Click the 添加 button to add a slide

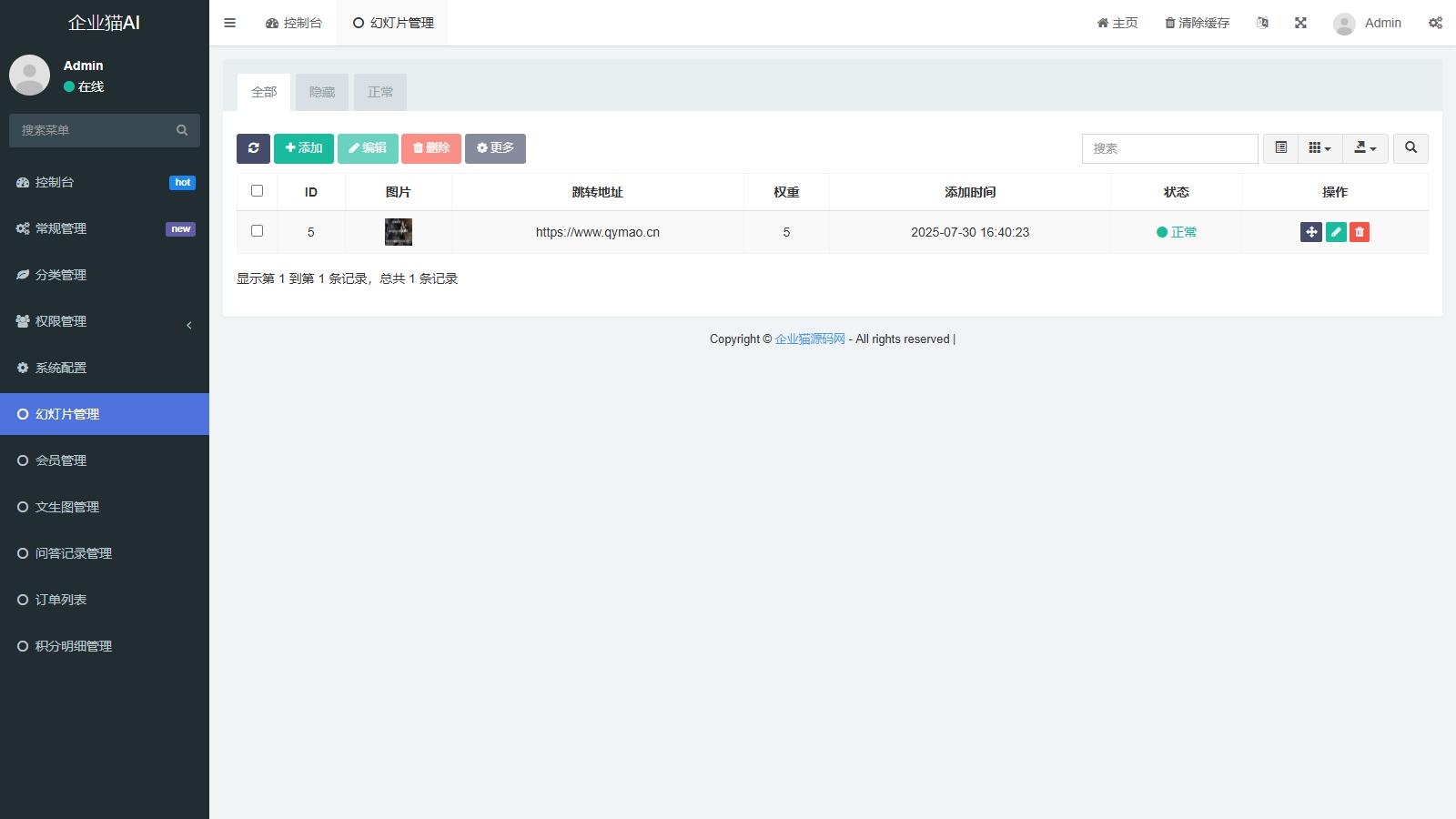coord(303,147)
